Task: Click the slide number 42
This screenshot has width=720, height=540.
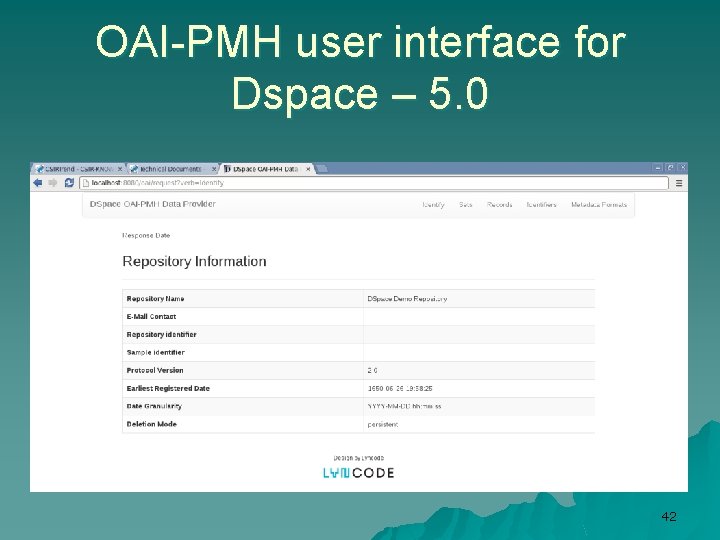Action: pyautogui.click(x=669, y=517)
